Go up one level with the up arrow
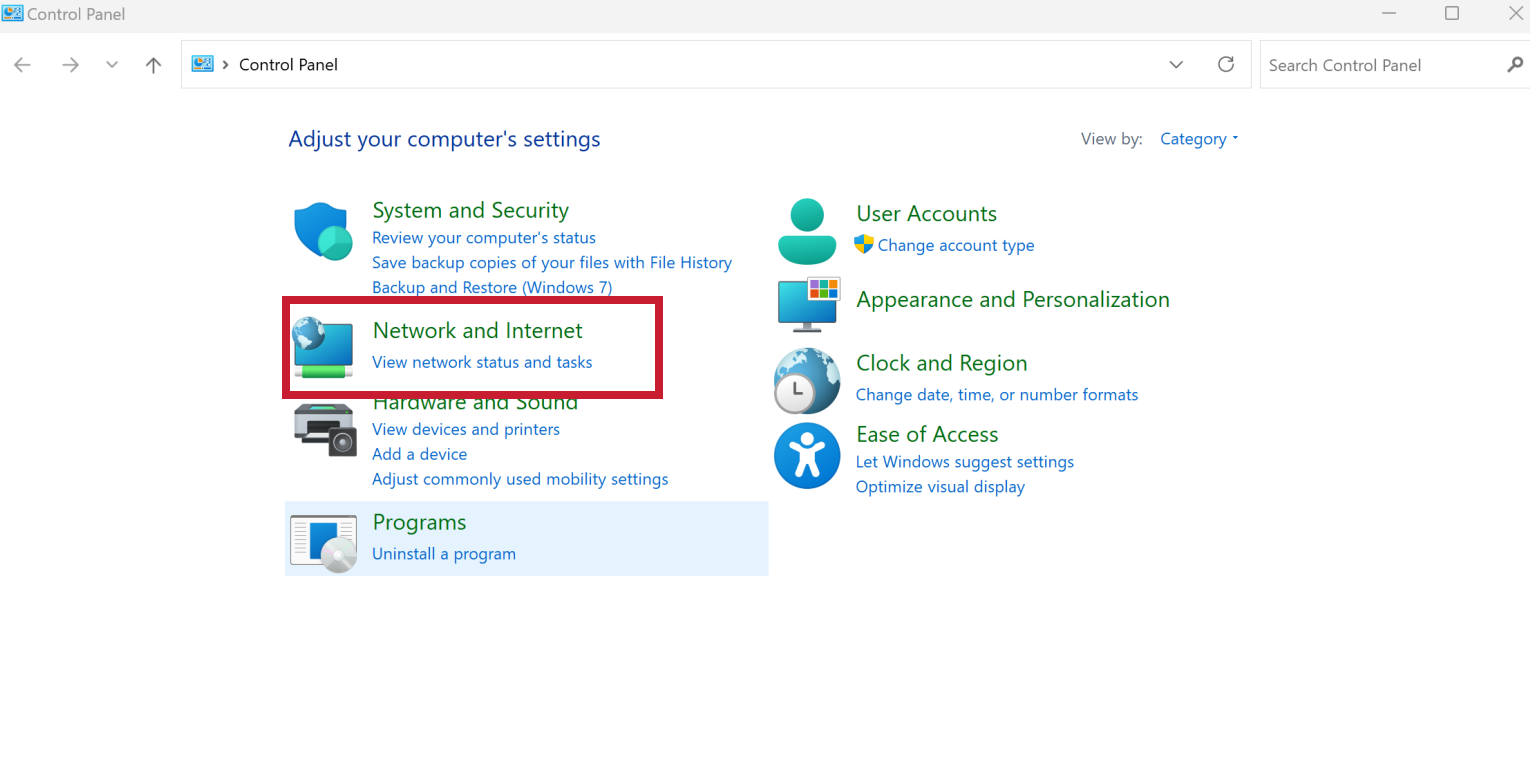 tap(153, 65)
